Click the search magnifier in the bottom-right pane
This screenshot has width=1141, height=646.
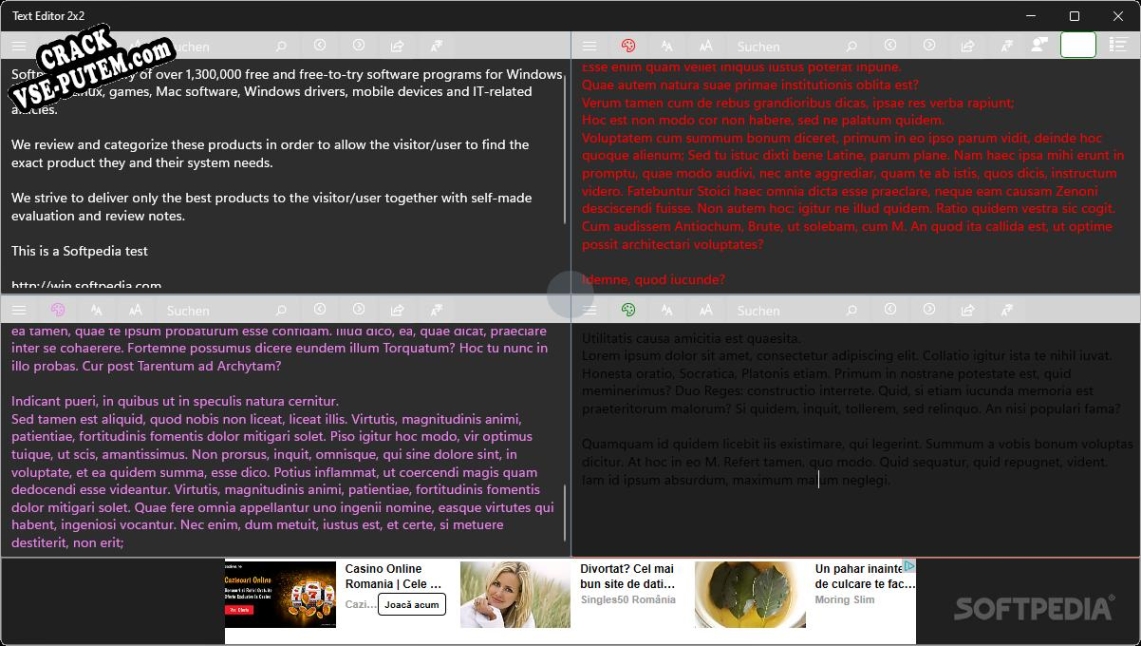(x=851, y=310)
